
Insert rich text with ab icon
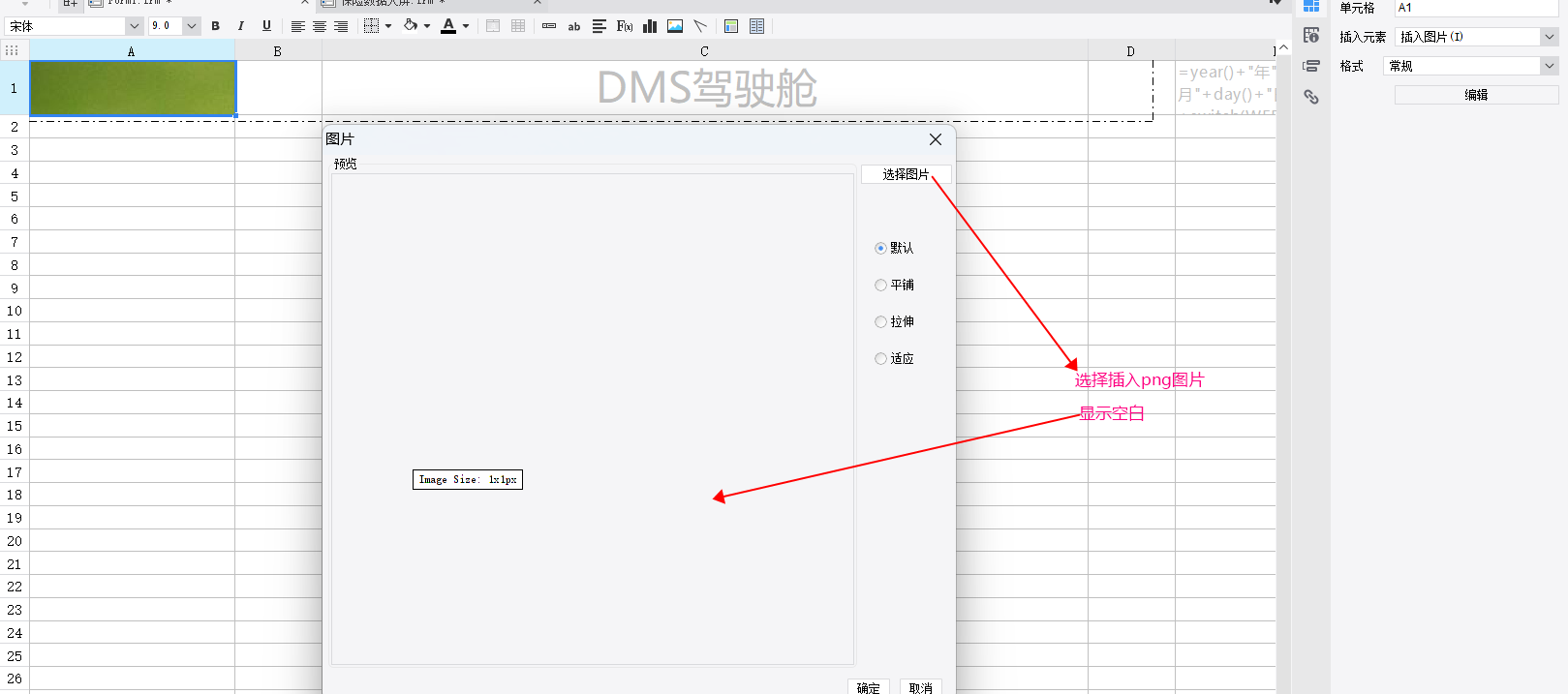(574, 26)
